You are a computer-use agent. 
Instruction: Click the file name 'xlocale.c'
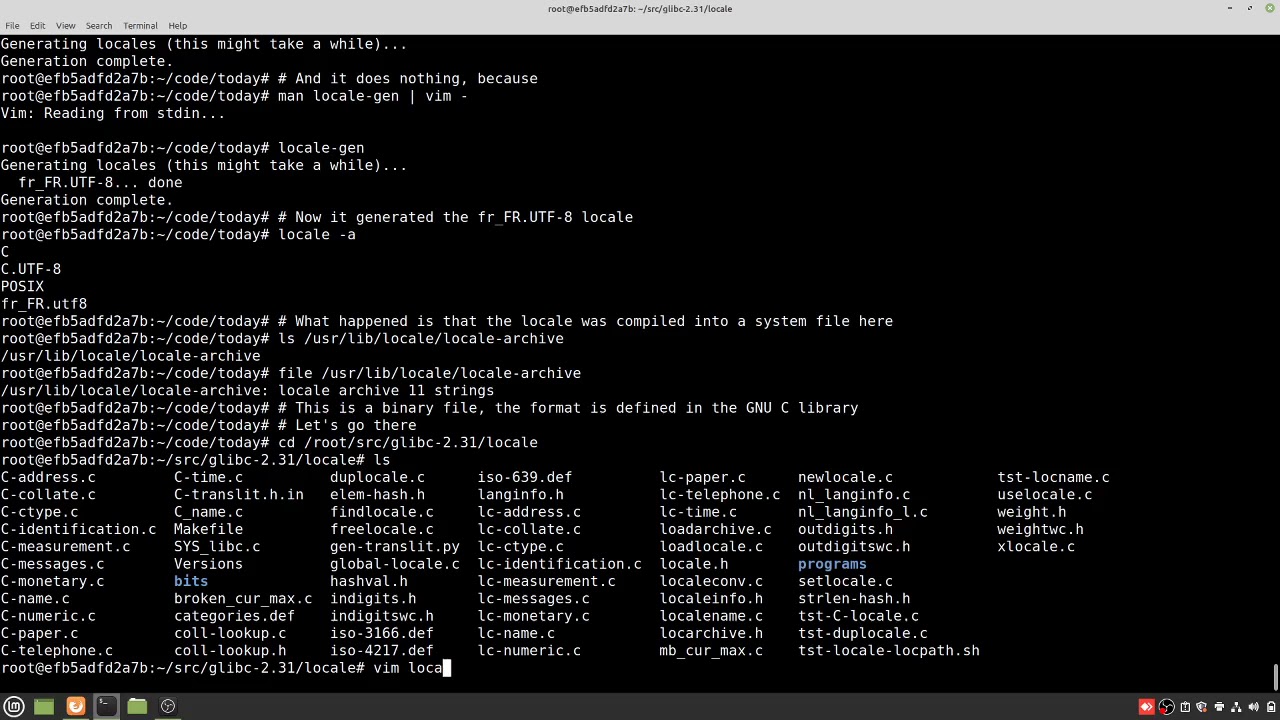[1036, 546]
